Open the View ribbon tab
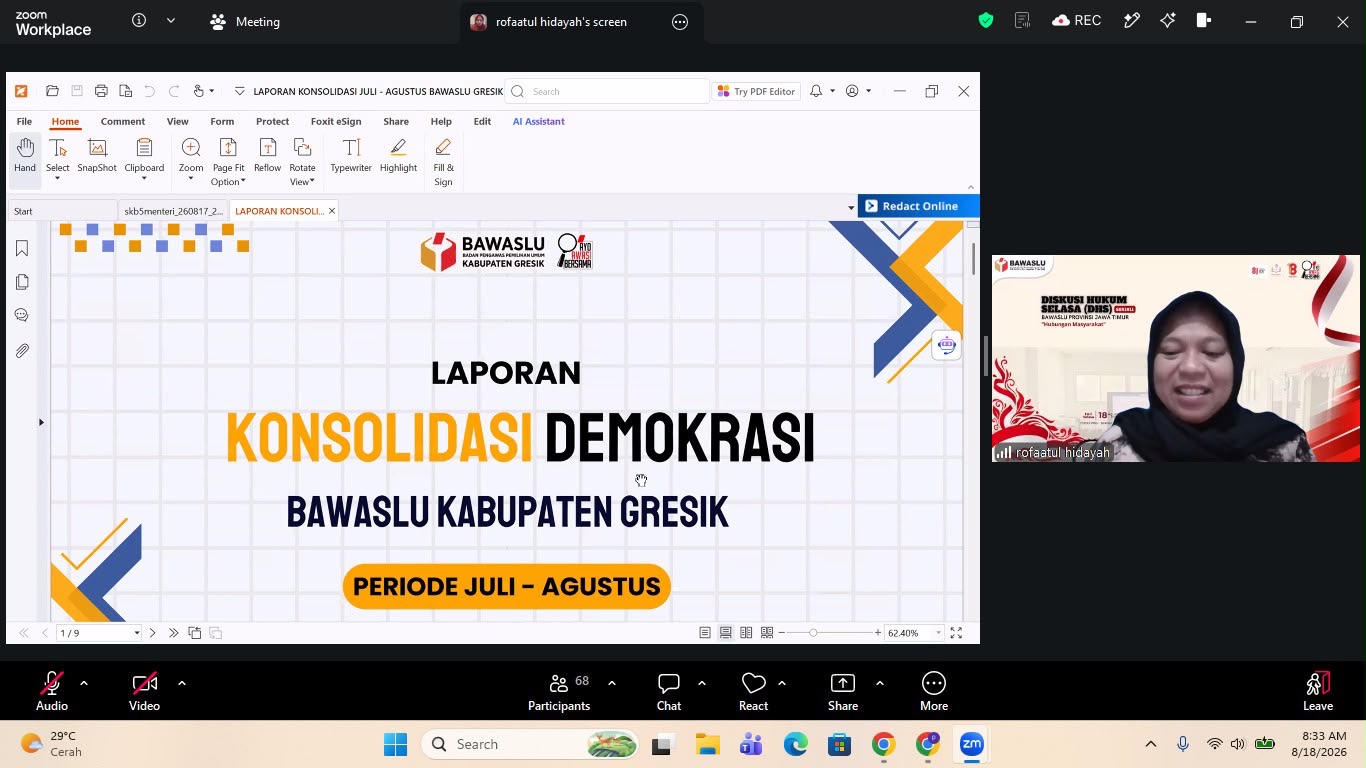The width and height of the screenshot is (1366, 768). [177, 121]
